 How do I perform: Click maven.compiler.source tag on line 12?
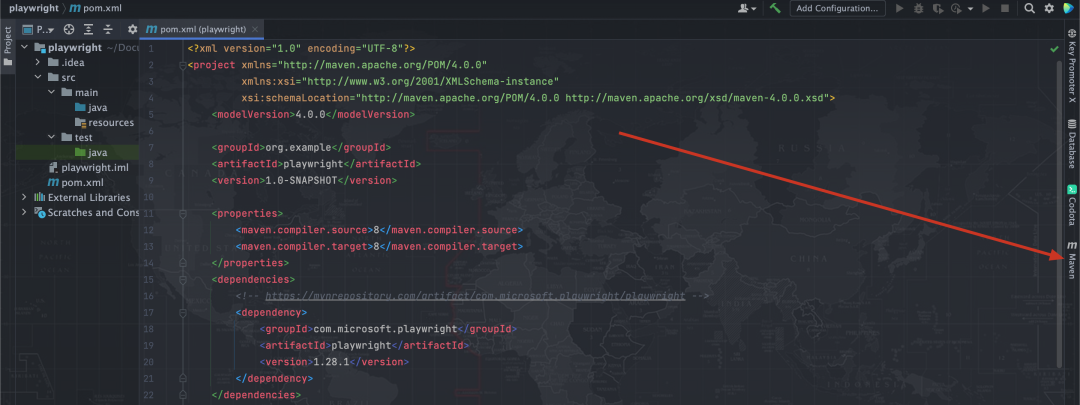pyautogui.click(x=304, y=230)
